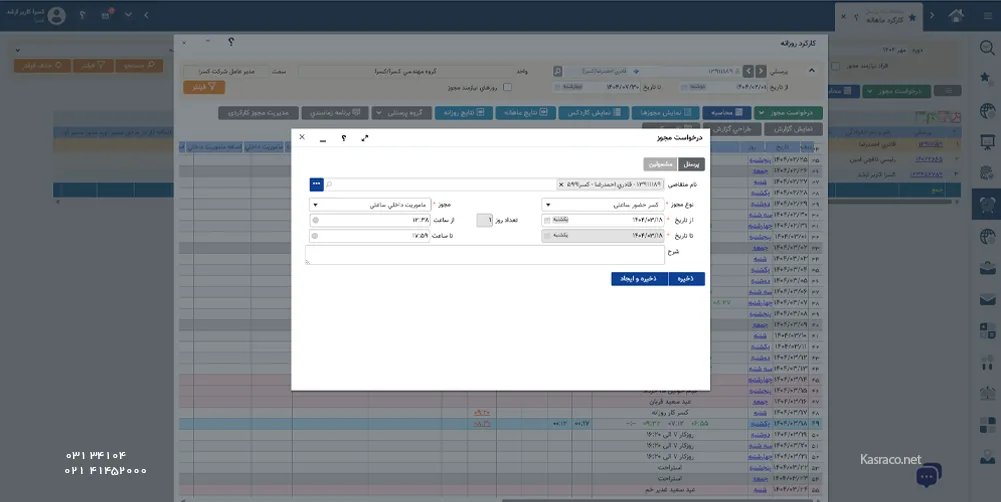
Task: Open the home icon in the top bar
Action: [957, 15]
